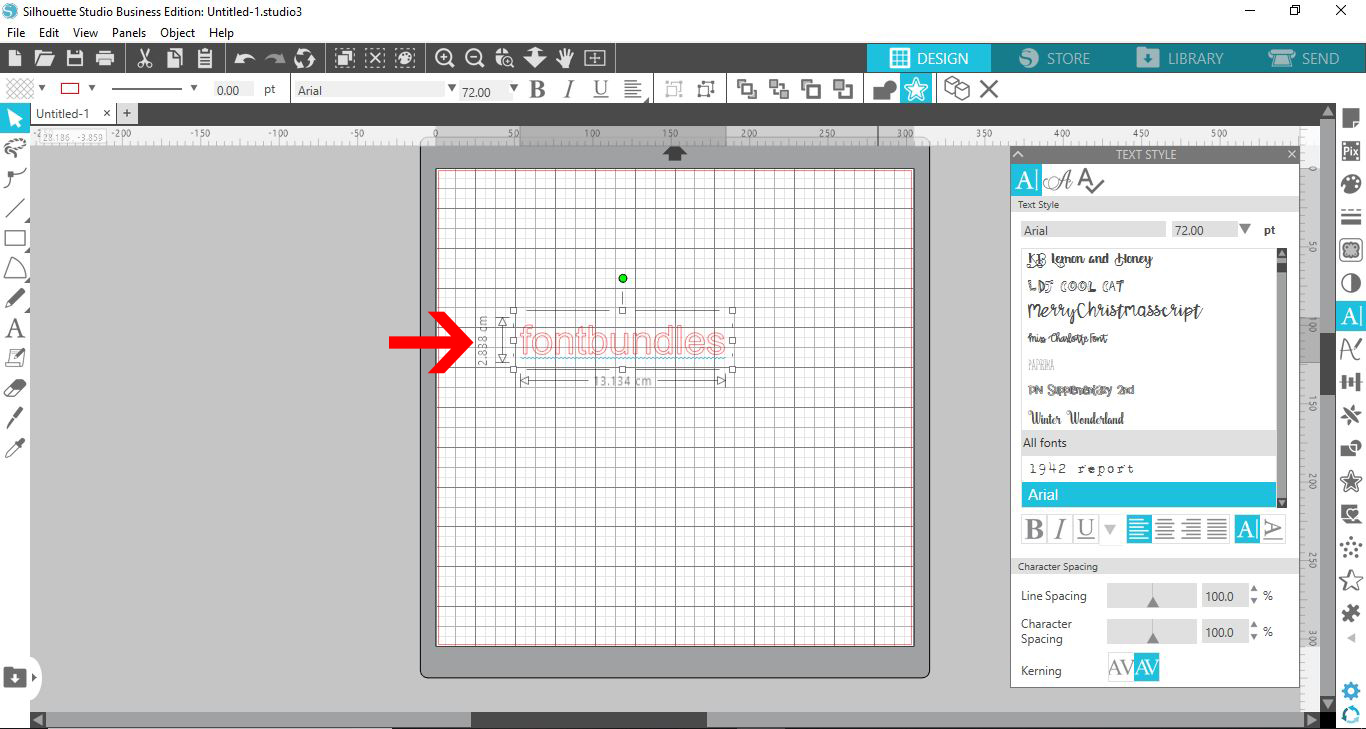
Task: Open the Library drawer at bottom left
Action: 15,677
